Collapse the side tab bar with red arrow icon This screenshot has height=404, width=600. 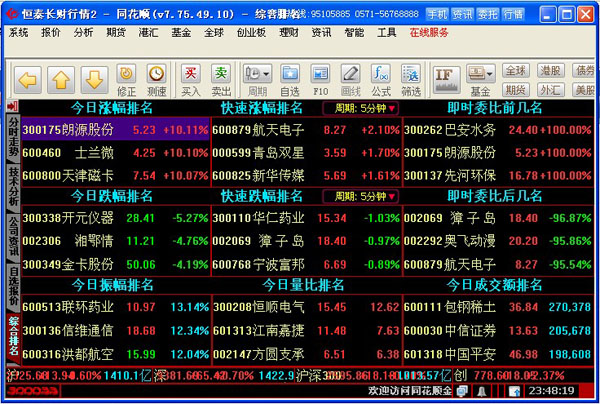13,106
